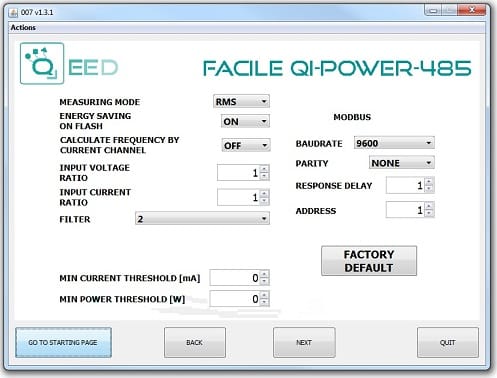Click the QEED logo image
This screenshot has width=497, height=378.
click(x=69, y=63)
